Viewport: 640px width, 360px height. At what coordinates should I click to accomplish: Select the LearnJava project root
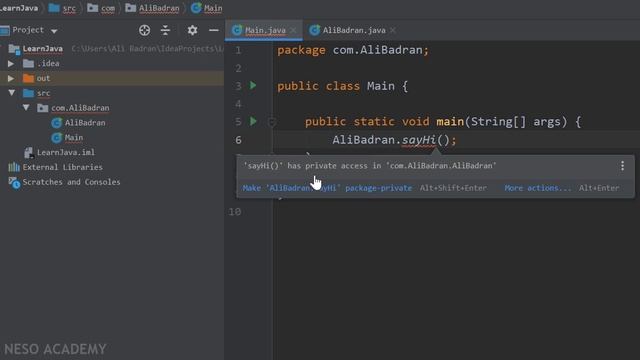(42, 49)
